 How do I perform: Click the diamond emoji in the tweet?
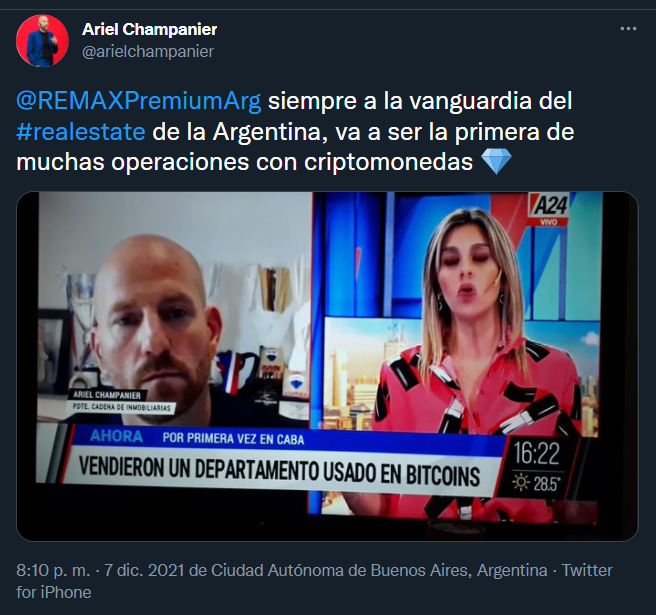pos(496,161)
